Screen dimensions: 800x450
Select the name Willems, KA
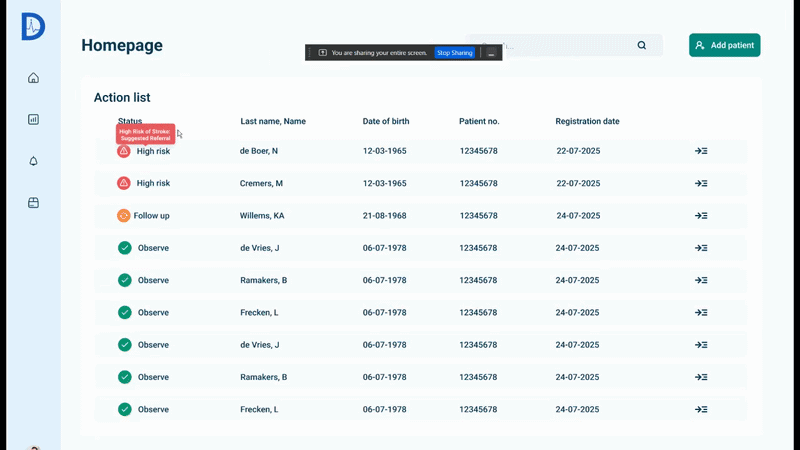(262, 216)
